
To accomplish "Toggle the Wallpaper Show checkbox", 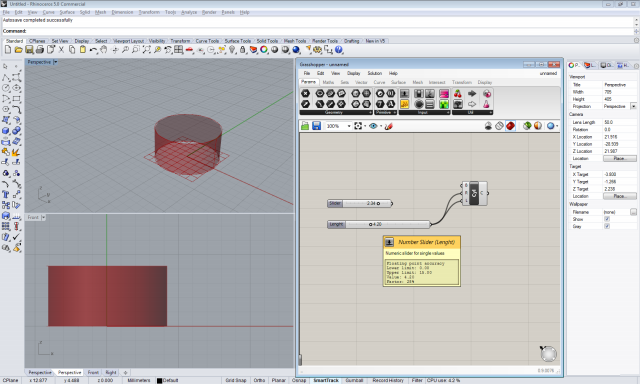I will (607, 219).
